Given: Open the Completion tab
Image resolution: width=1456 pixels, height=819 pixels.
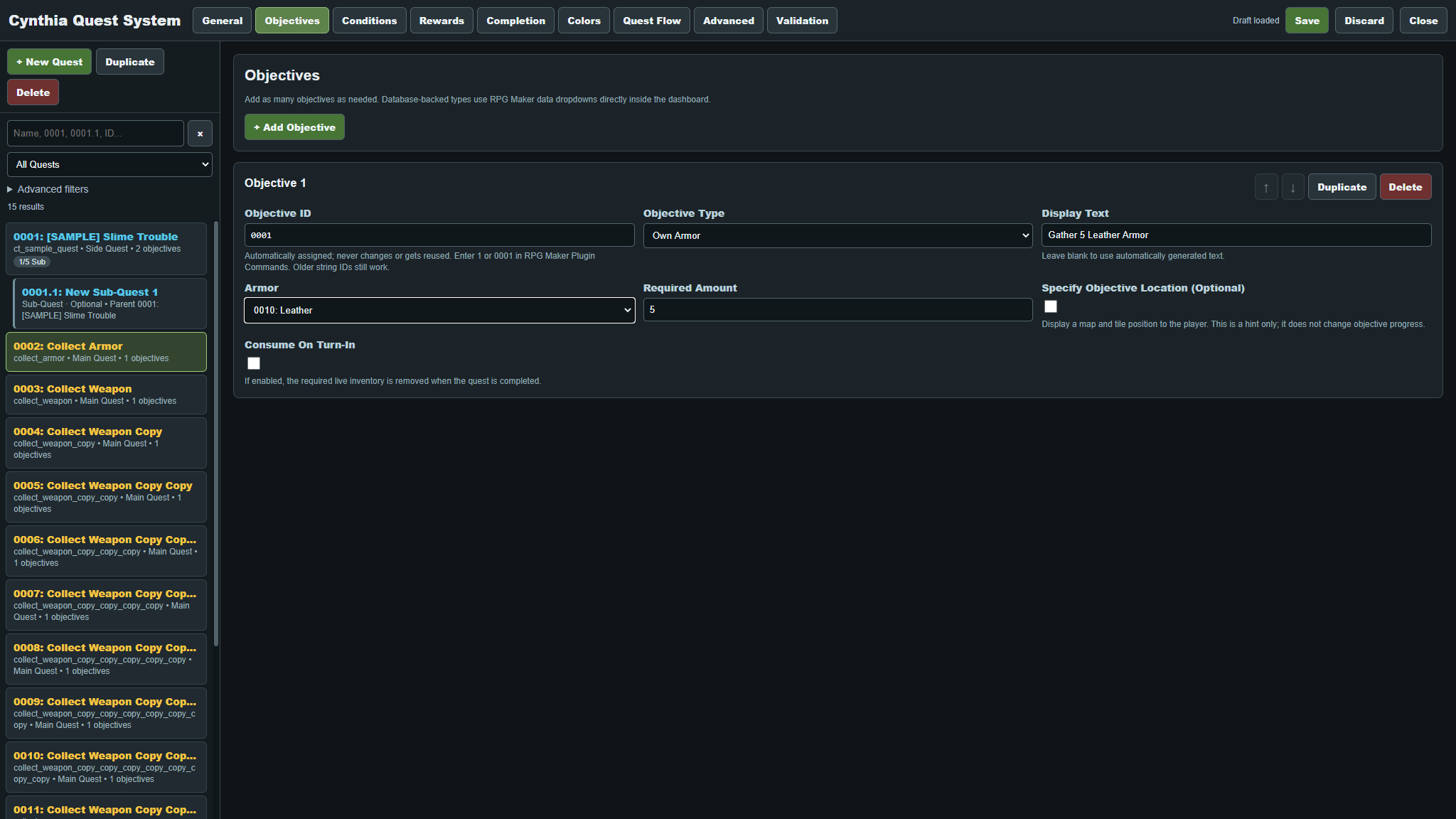Looking at the screenshot, I should pos(515,21).
